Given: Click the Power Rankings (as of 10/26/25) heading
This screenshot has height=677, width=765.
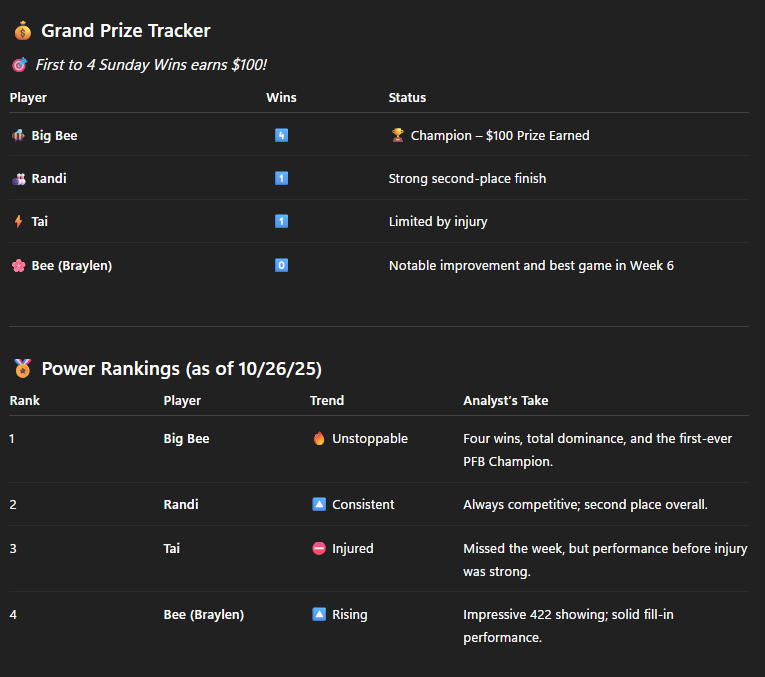Looking at the screenshot, I should [x=181, y=369].
